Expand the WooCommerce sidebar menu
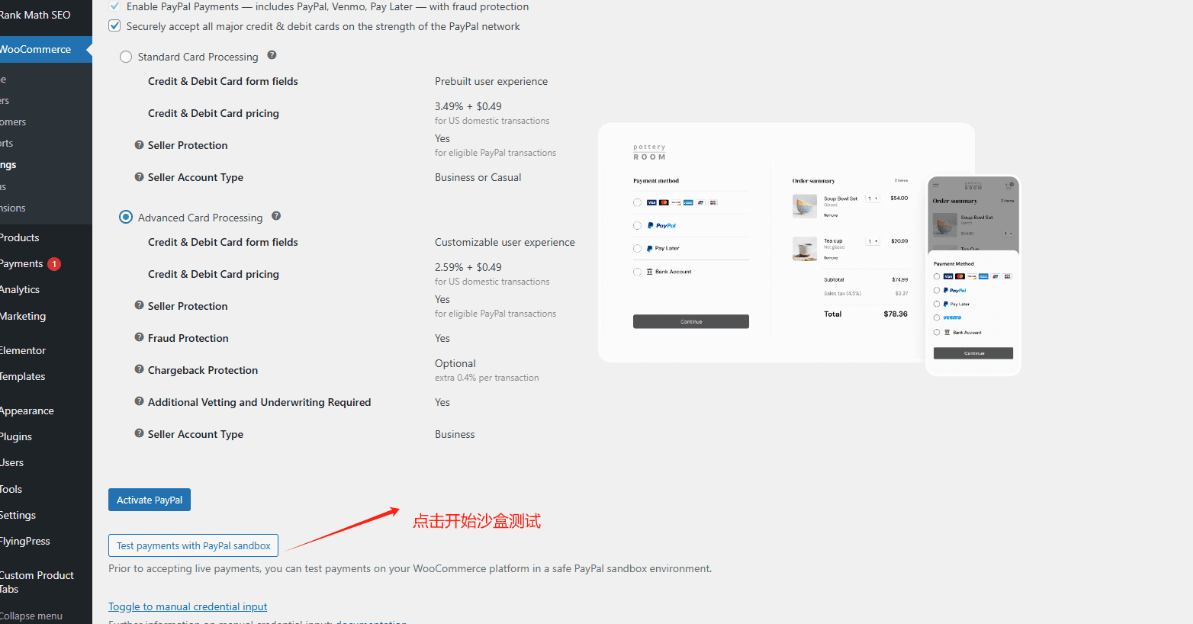This screenshot has height=624, width=1193. [x=36, y=49]
